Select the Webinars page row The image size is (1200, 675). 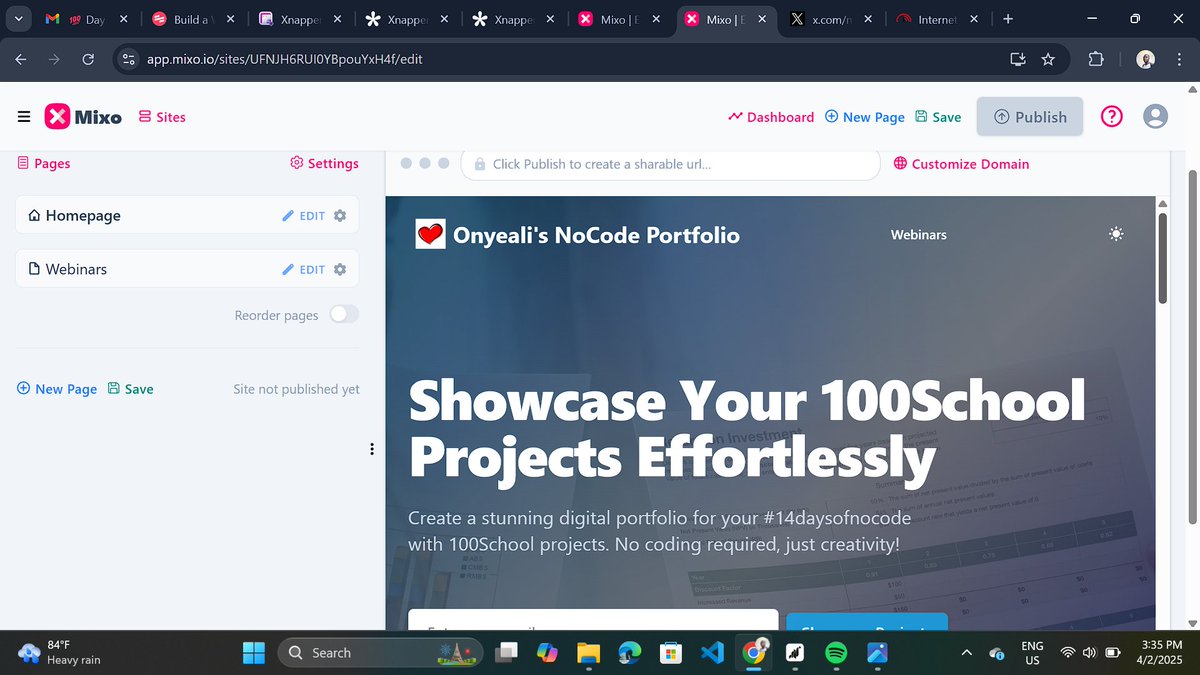187,269
